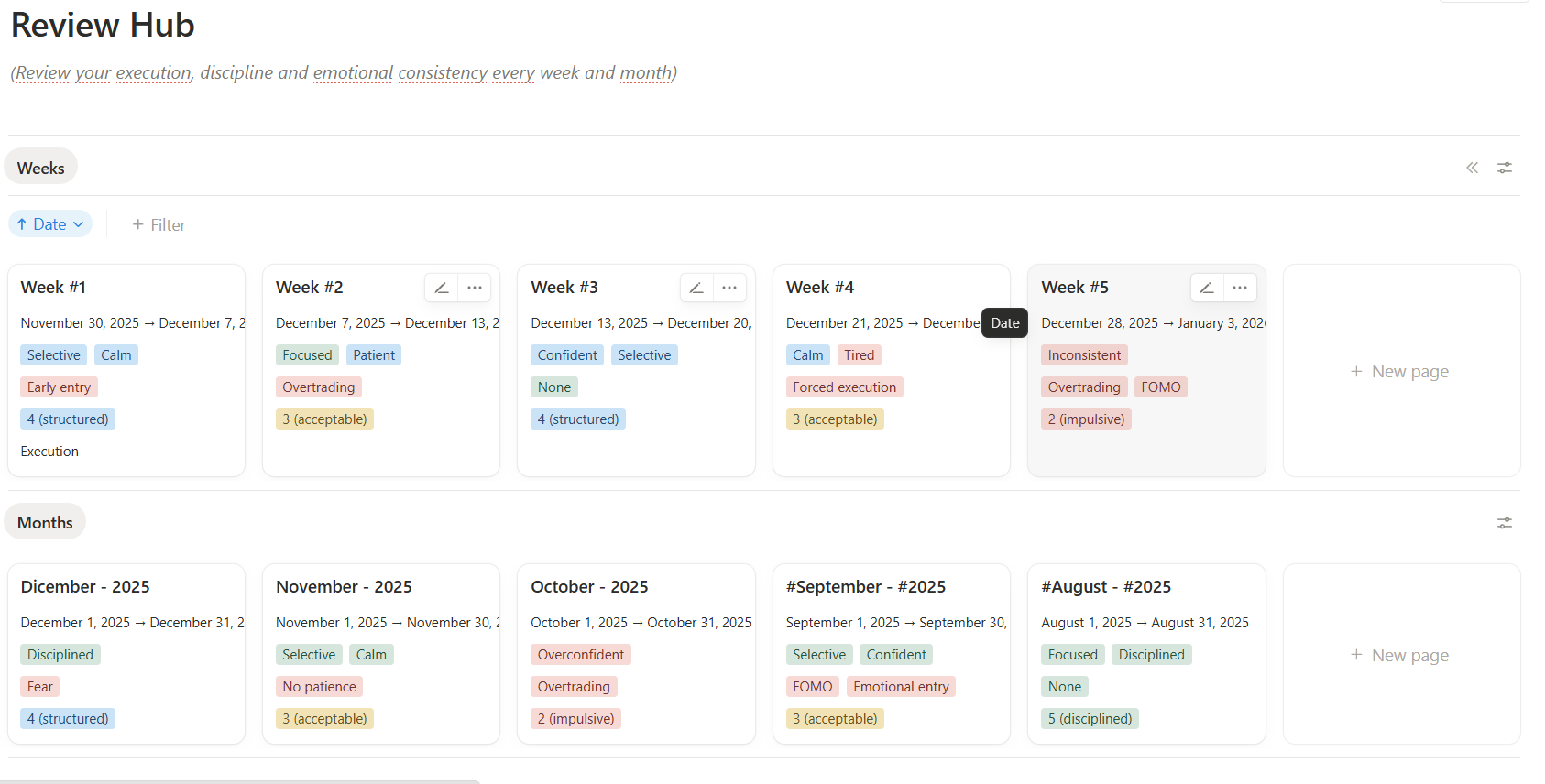Open the Week #4 card title
This screenshot has height=784, width=1545.
(x=820, y=288)
